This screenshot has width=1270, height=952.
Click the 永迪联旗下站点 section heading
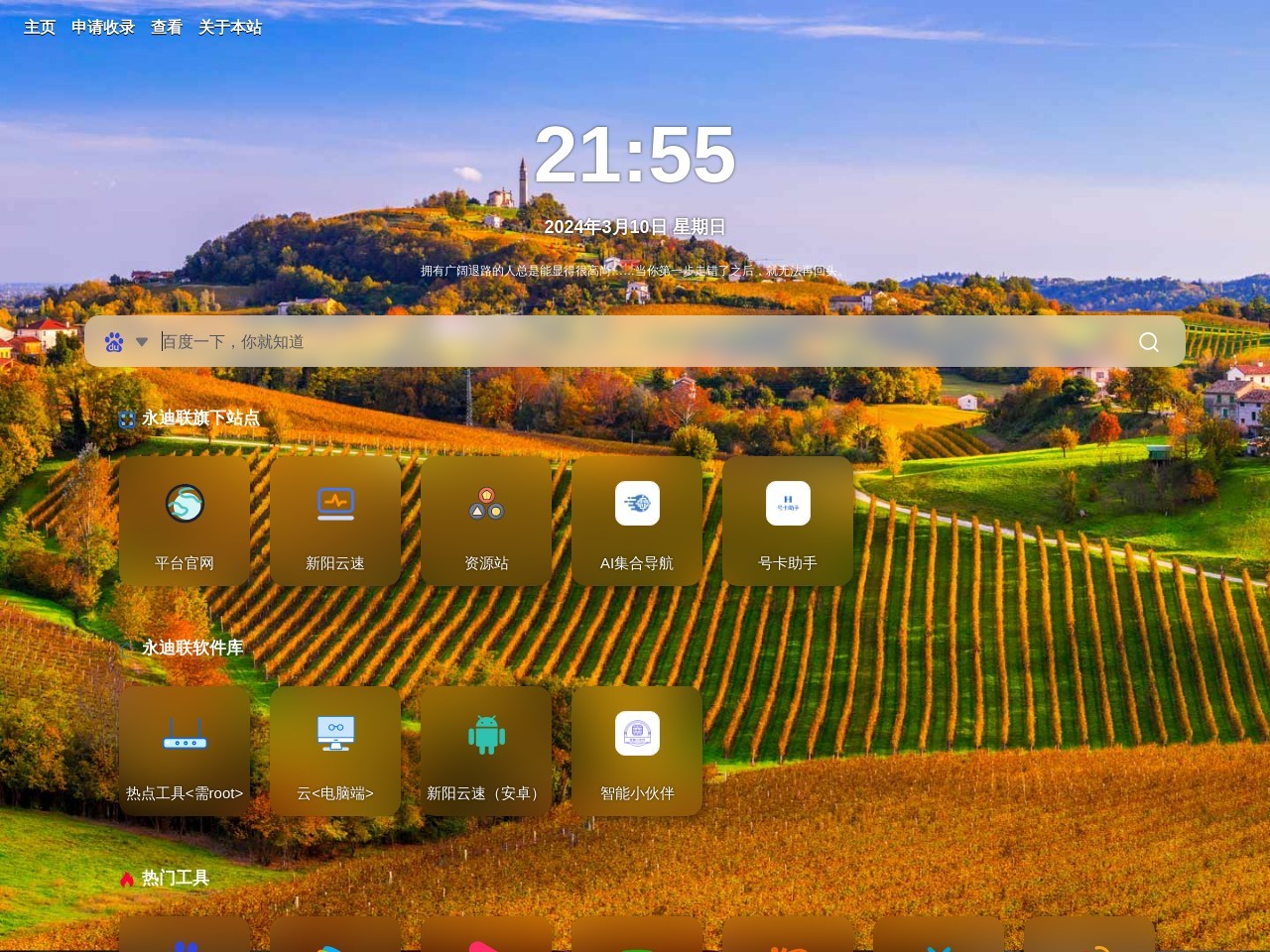200,418
